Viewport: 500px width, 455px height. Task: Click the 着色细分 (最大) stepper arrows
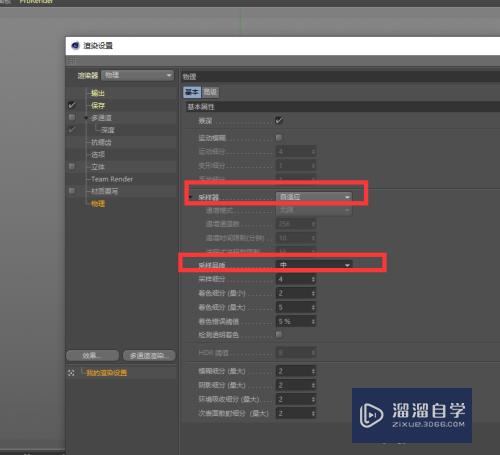pos(313,307)
